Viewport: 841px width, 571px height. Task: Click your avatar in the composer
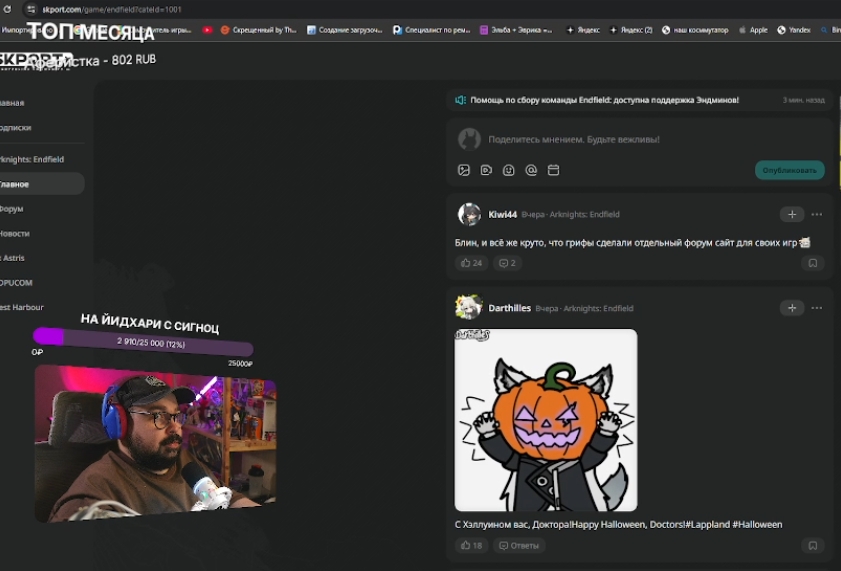[469, 139]
